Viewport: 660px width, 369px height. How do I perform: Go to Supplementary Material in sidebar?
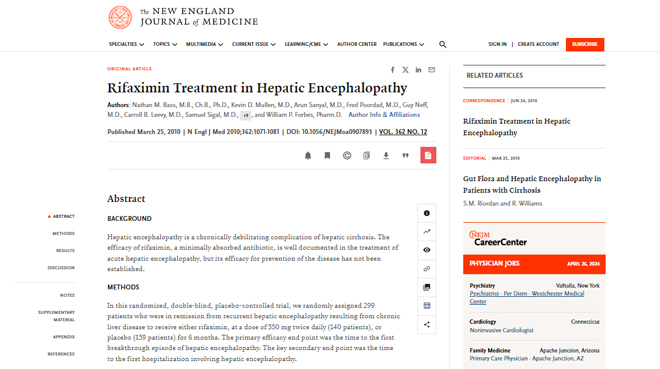click(56, 316)
